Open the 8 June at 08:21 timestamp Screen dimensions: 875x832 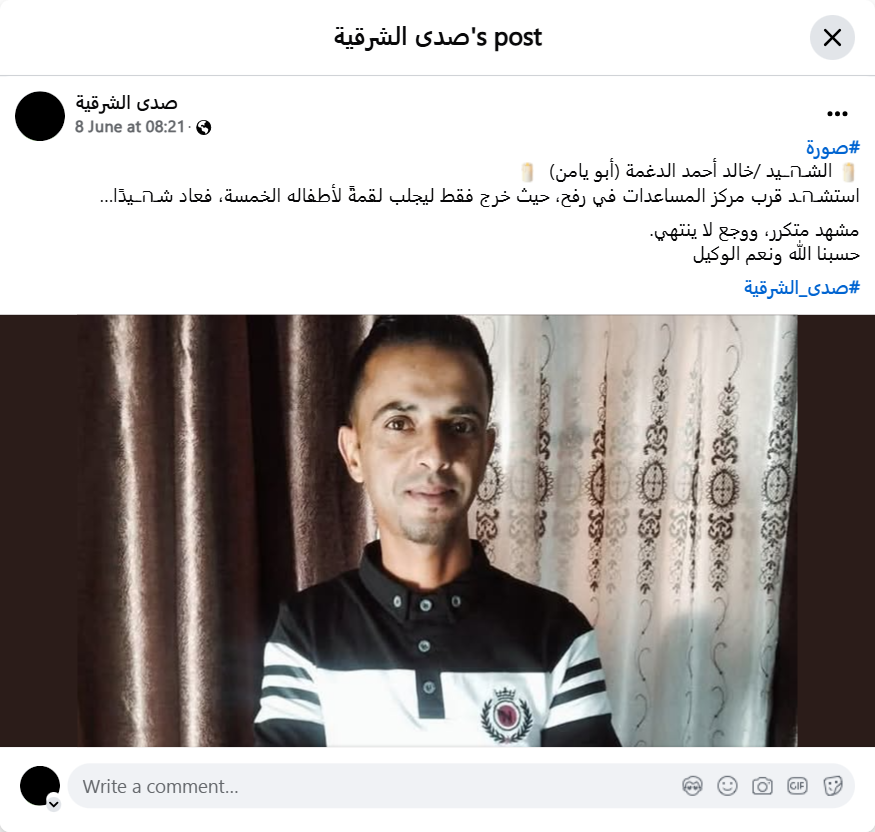pyautogui.click(x=129, y=127)
